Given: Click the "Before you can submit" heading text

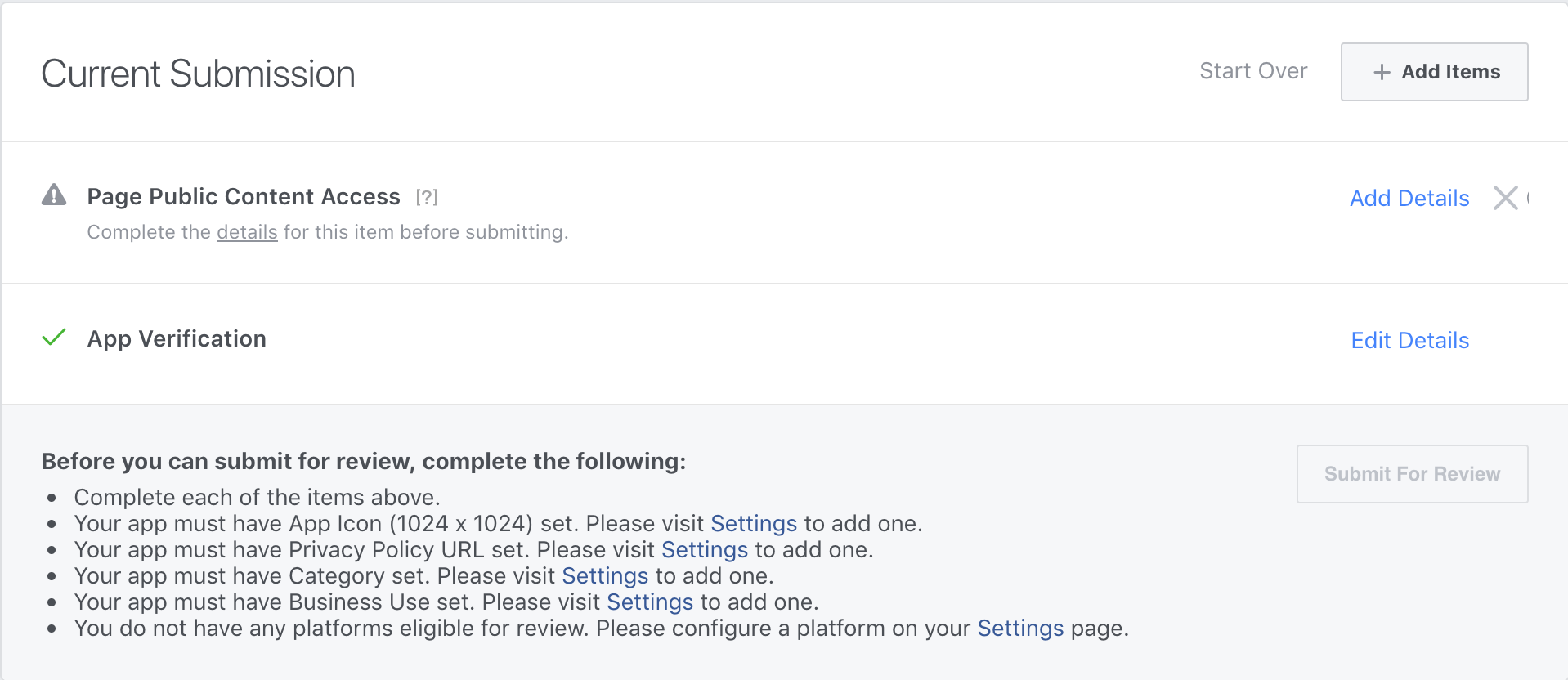Looking at the screenshot, I should 363,461.
